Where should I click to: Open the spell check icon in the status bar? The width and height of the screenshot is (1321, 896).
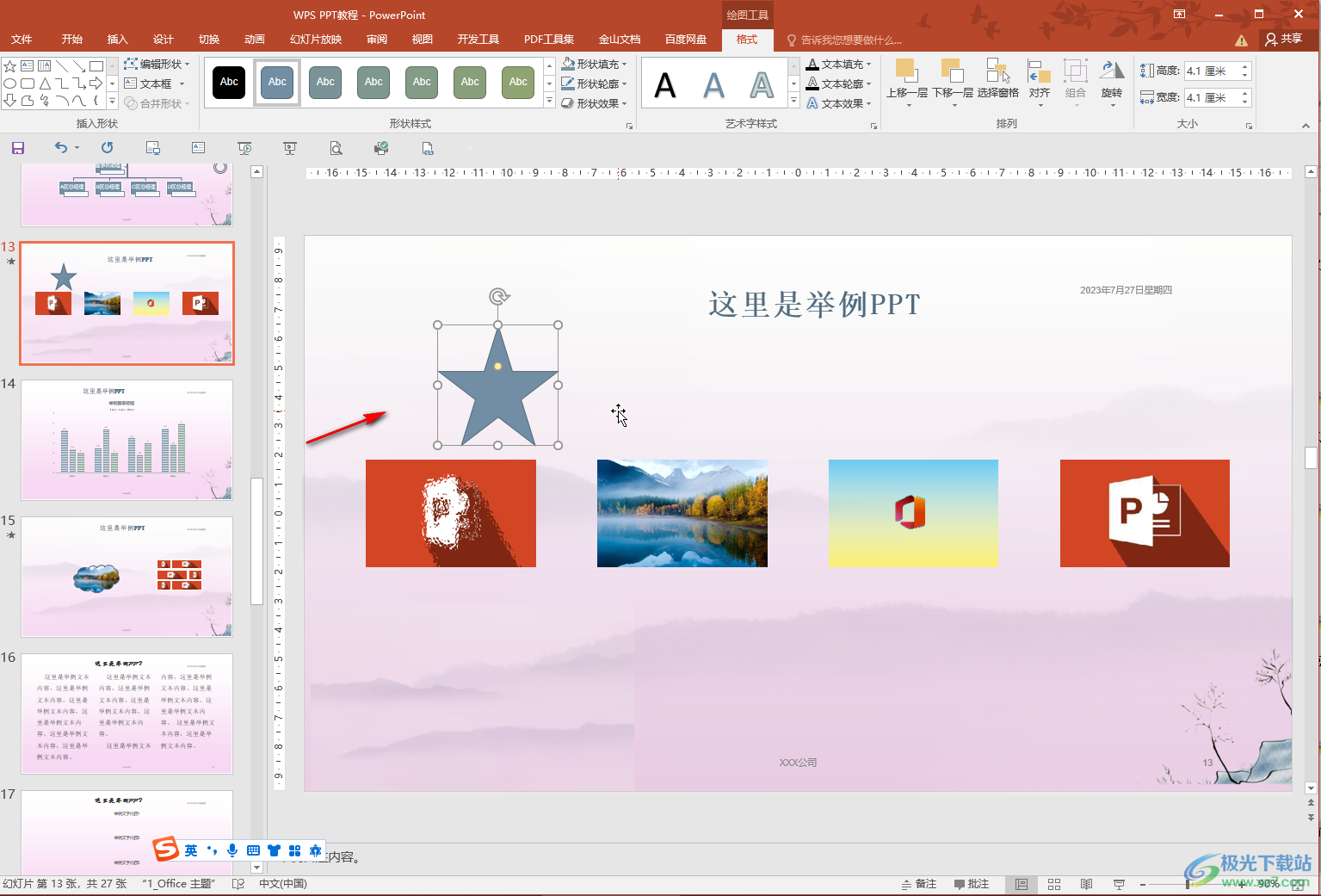[238, 884]
